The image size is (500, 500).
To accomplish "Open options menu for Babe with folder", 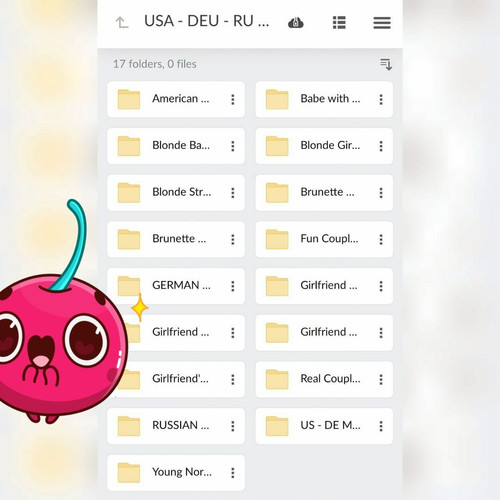I will (381, 99).
